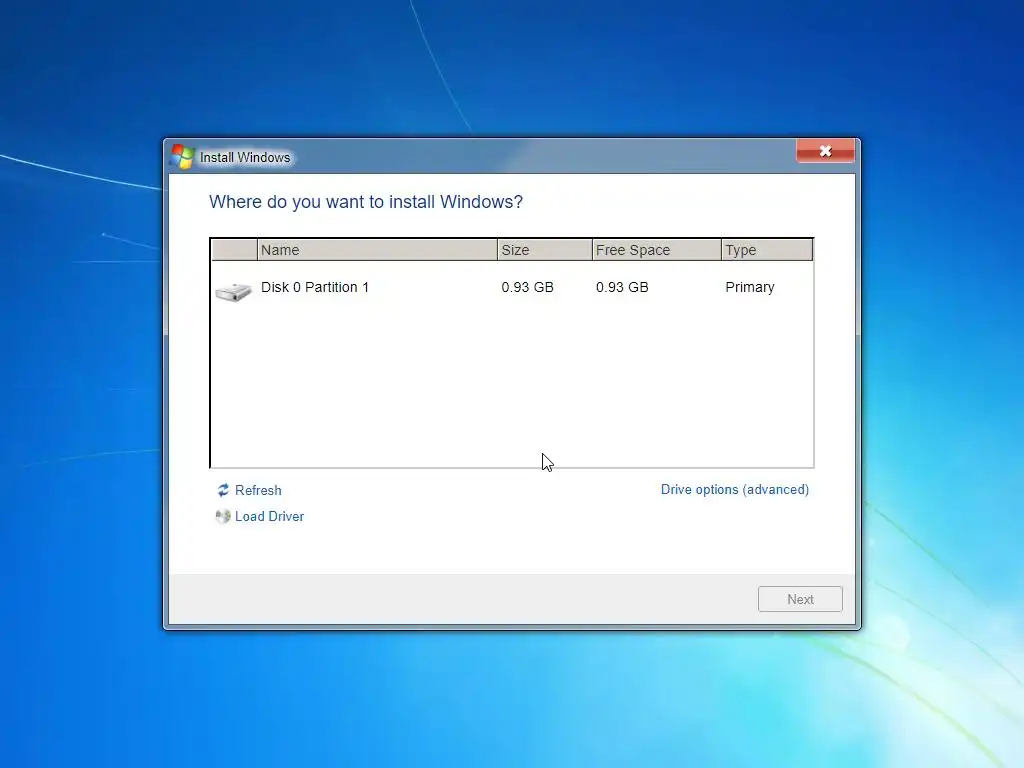Sort by the Size column header

pyautogui.click(x=545, y=250)
